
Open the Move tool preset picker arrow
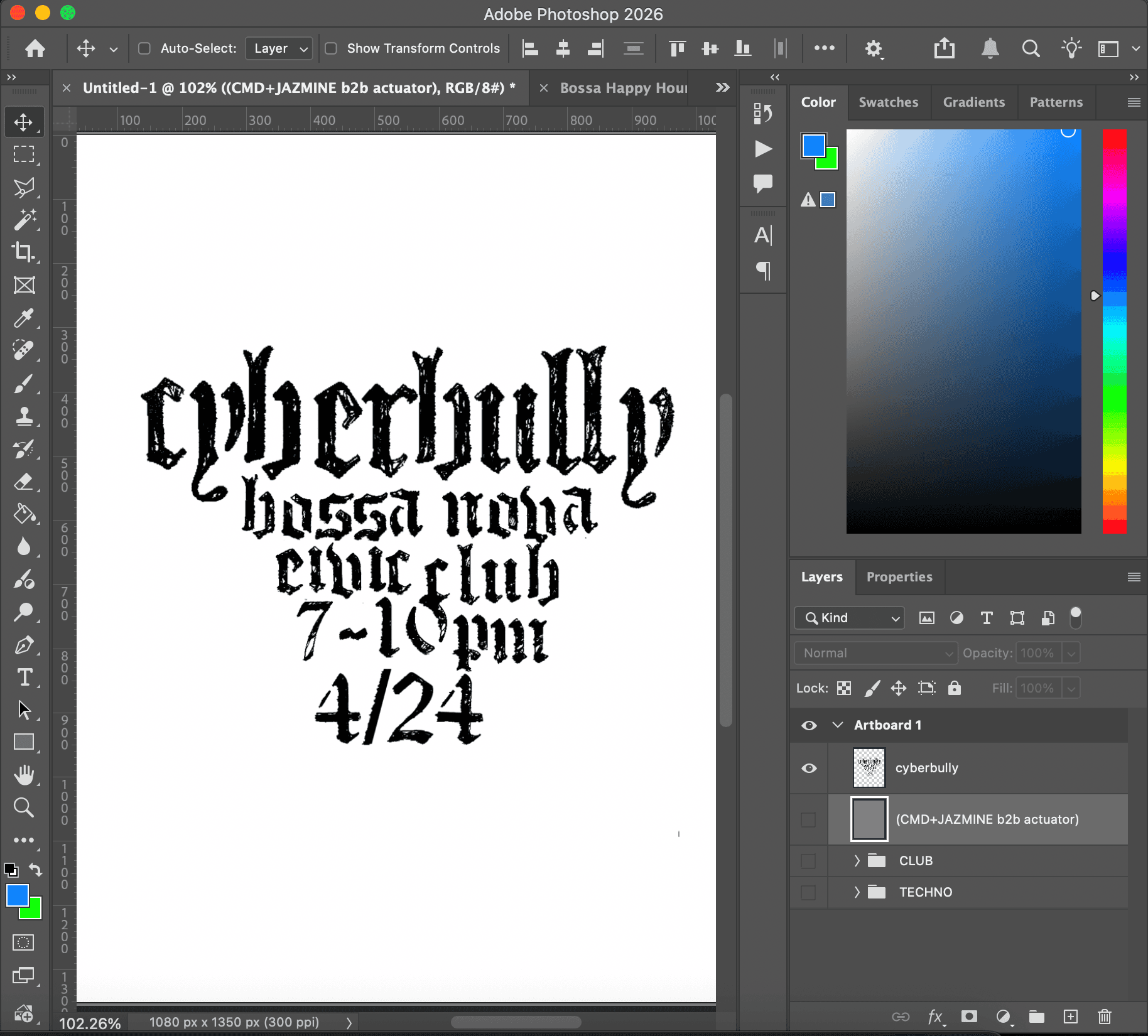click(x=114, y=49)
